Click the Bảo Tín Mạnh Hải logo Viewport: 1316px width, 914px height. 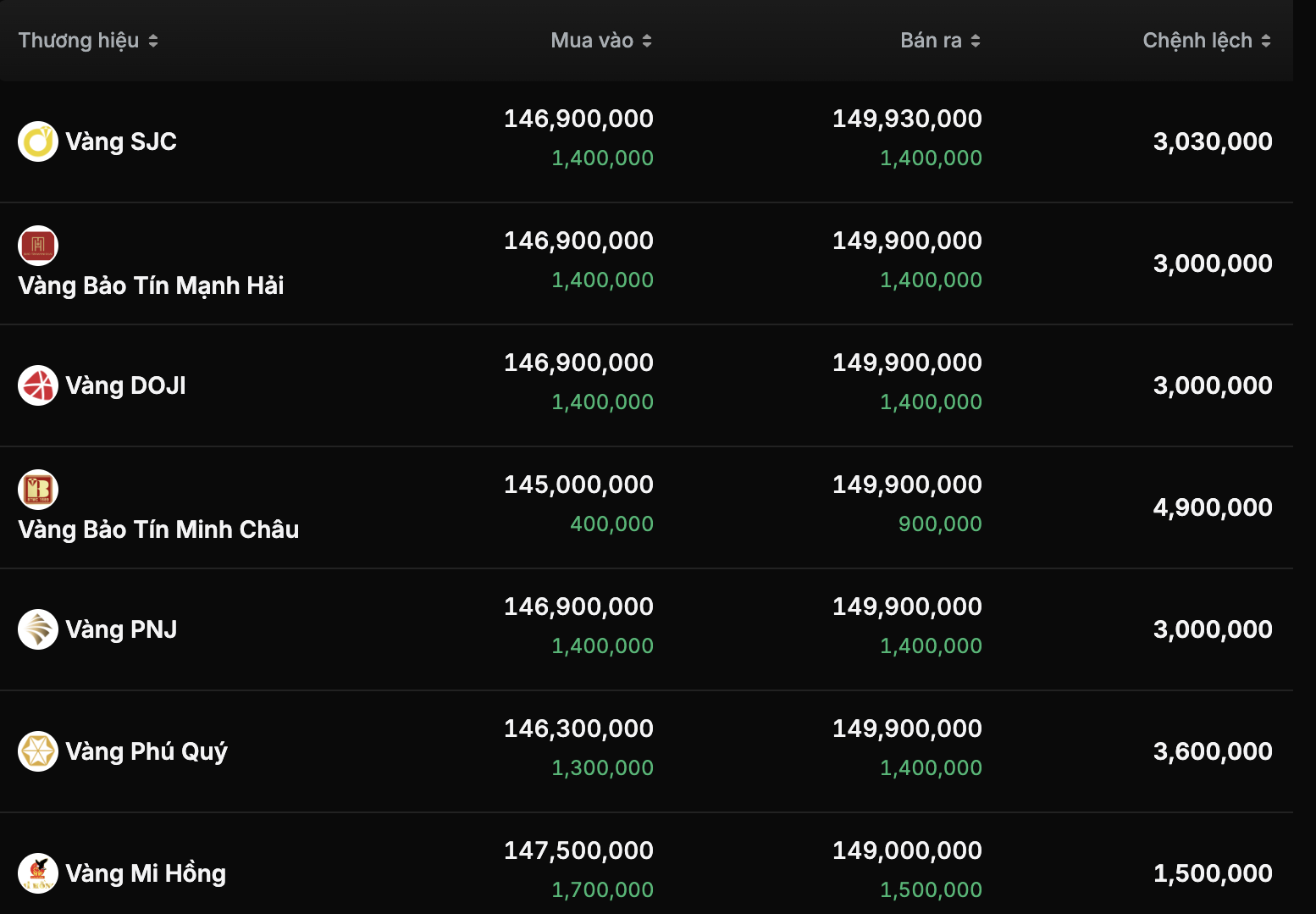[x=38, y=246]
